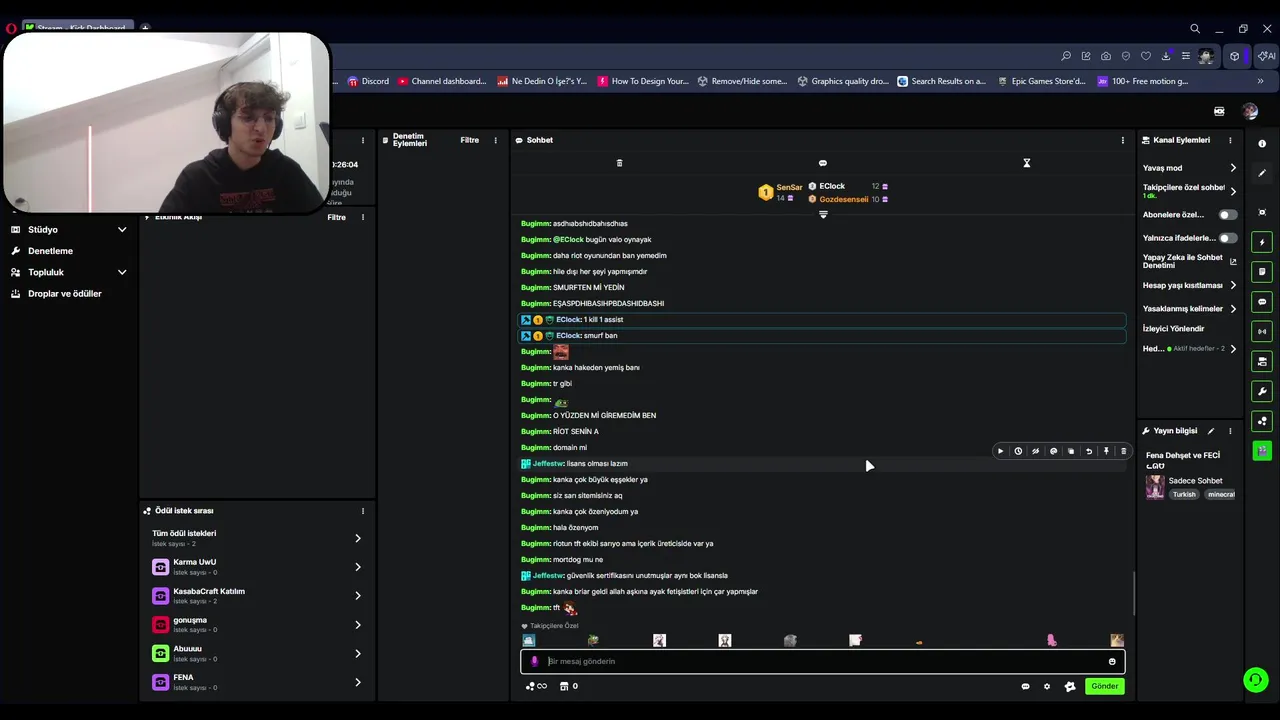Click Filtre in Denetim Eylemleri panel
Viewport: 1280px width, 720px height.
(469, 140)
